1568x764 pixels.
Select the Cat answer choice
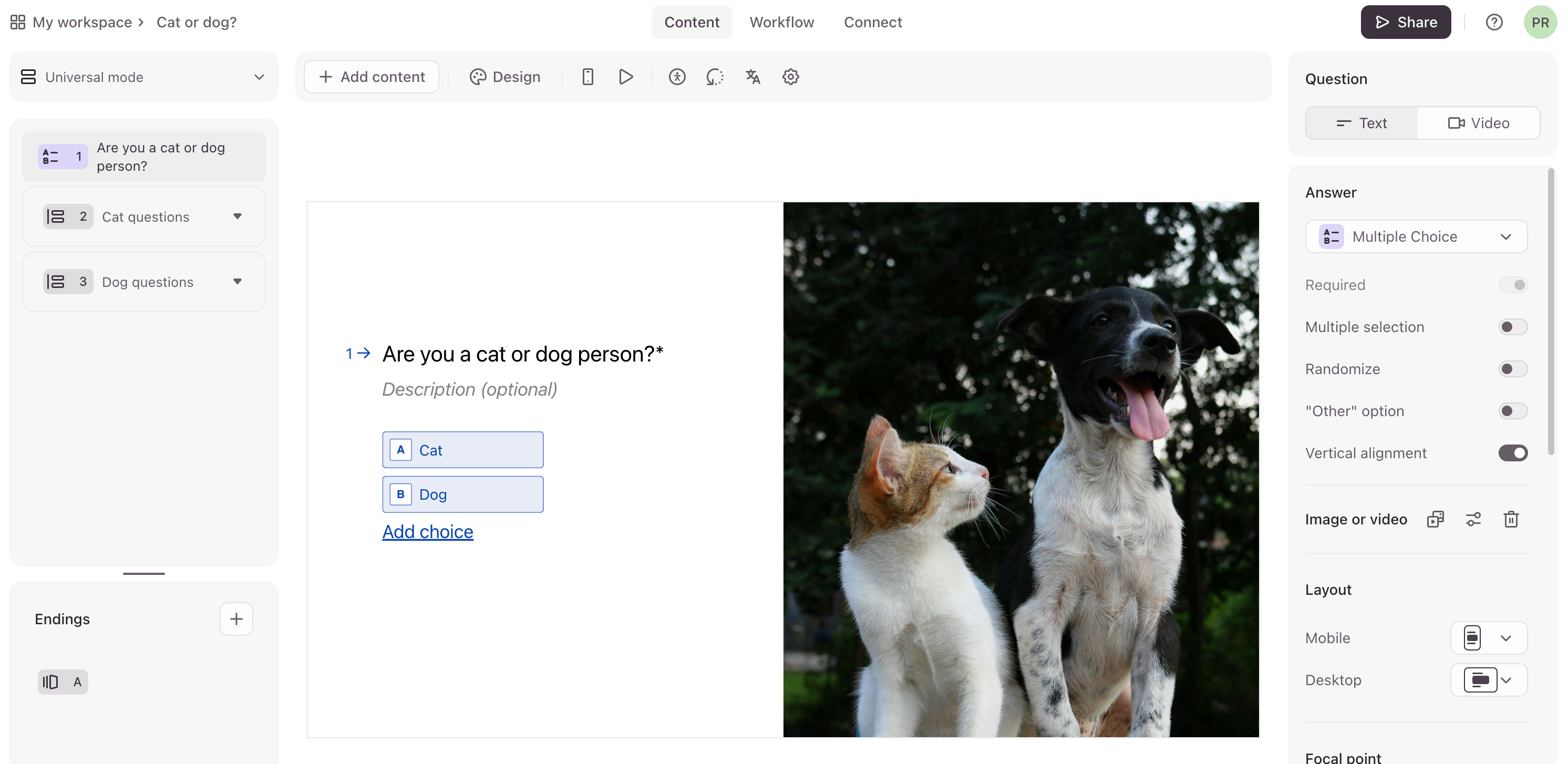tap(462, 450)
